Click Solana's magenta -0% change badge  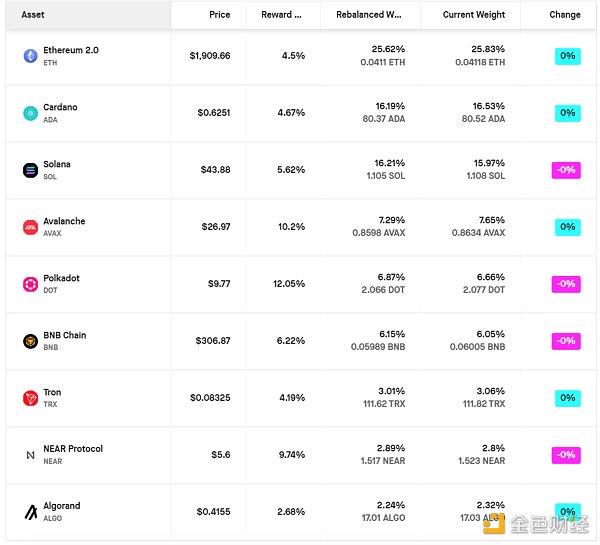[x=566, y=170]
